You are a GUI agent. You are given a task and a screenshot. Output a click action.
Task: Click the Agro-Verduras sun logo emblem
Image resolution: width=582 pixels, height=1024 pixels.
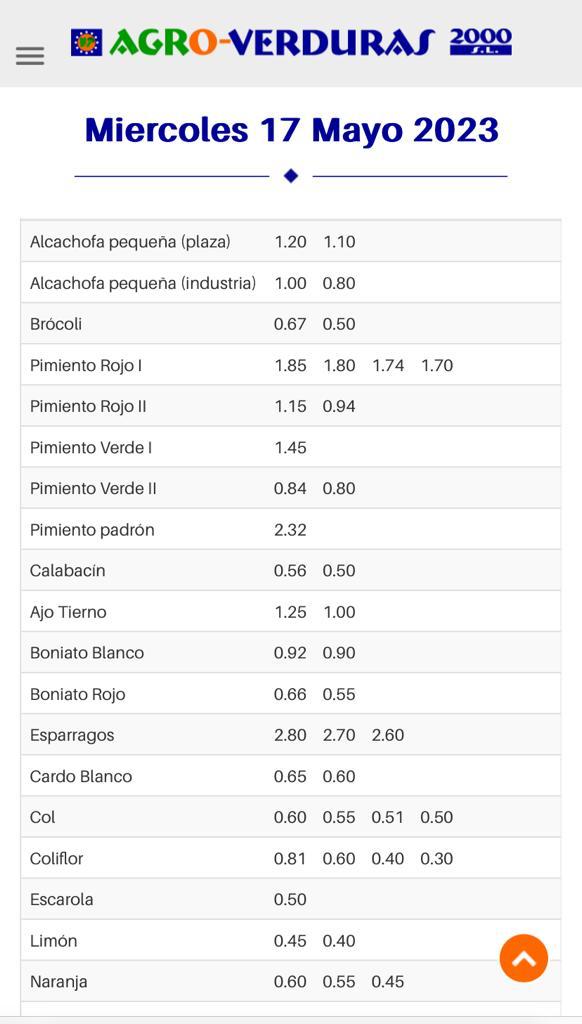pyautogui.click(x=87, y=42)
